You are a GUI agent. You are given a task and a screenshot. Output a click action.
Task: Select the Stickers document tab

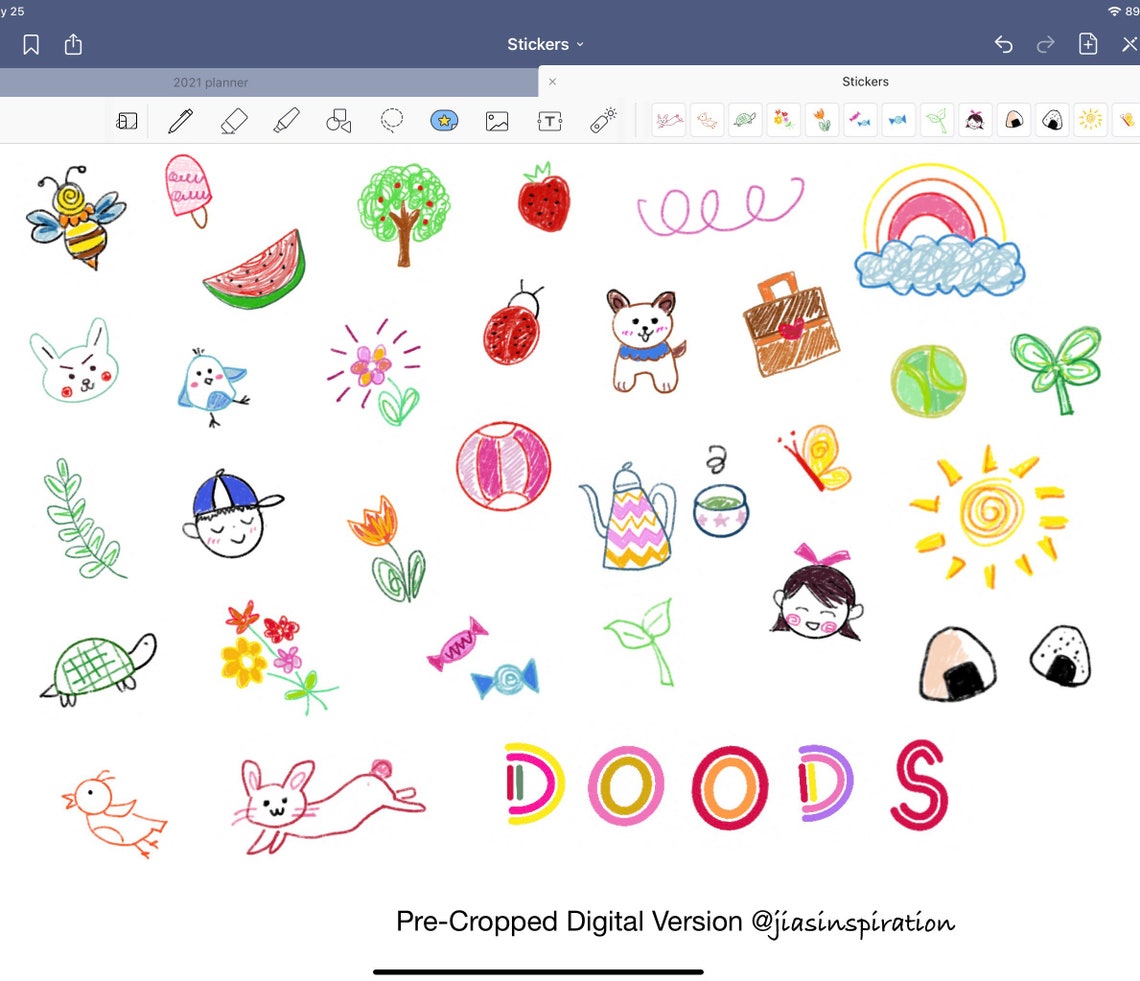(x=865, y=81)
